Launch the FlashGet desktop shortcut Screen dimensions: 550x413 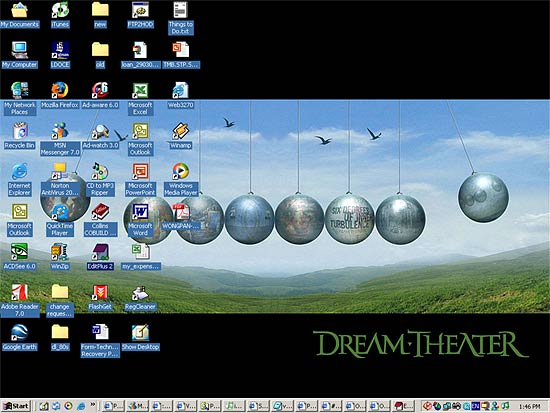pos(100,297)
